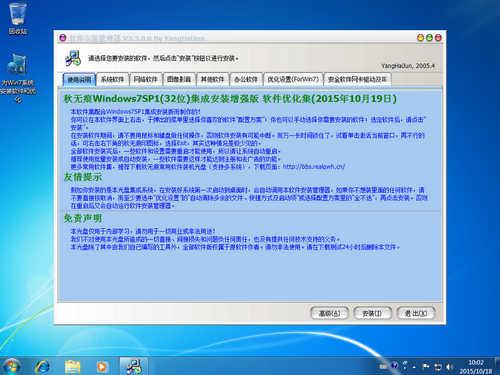Click the installer logo icon in header
This screenshot has height=375, width=500.
73,58
